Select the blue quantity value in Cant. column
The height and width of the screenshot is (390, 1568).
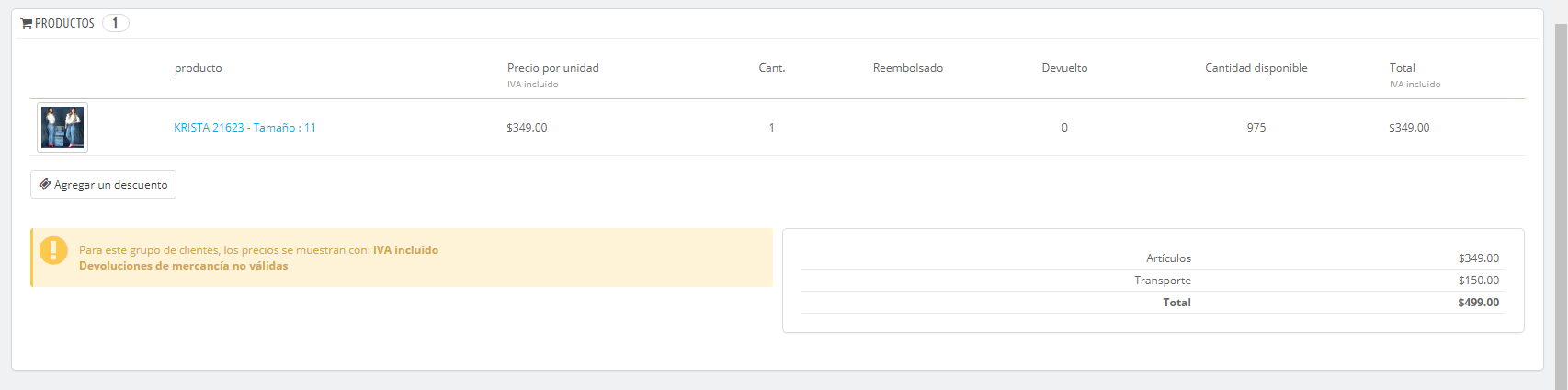point(771,128)
